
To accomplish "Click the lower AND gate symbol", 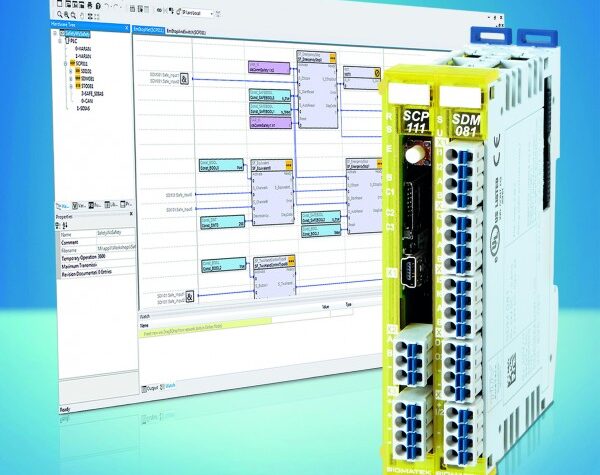I will (x=190, y=297).
